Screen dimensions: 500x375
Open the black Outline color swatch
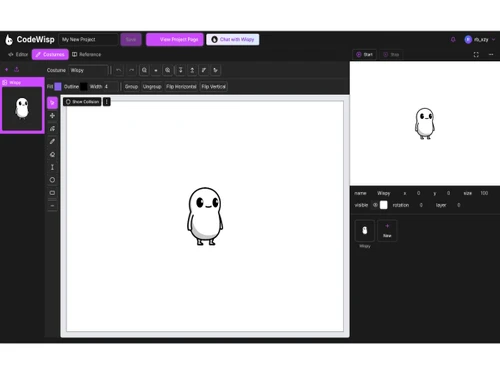coord(84,87)
